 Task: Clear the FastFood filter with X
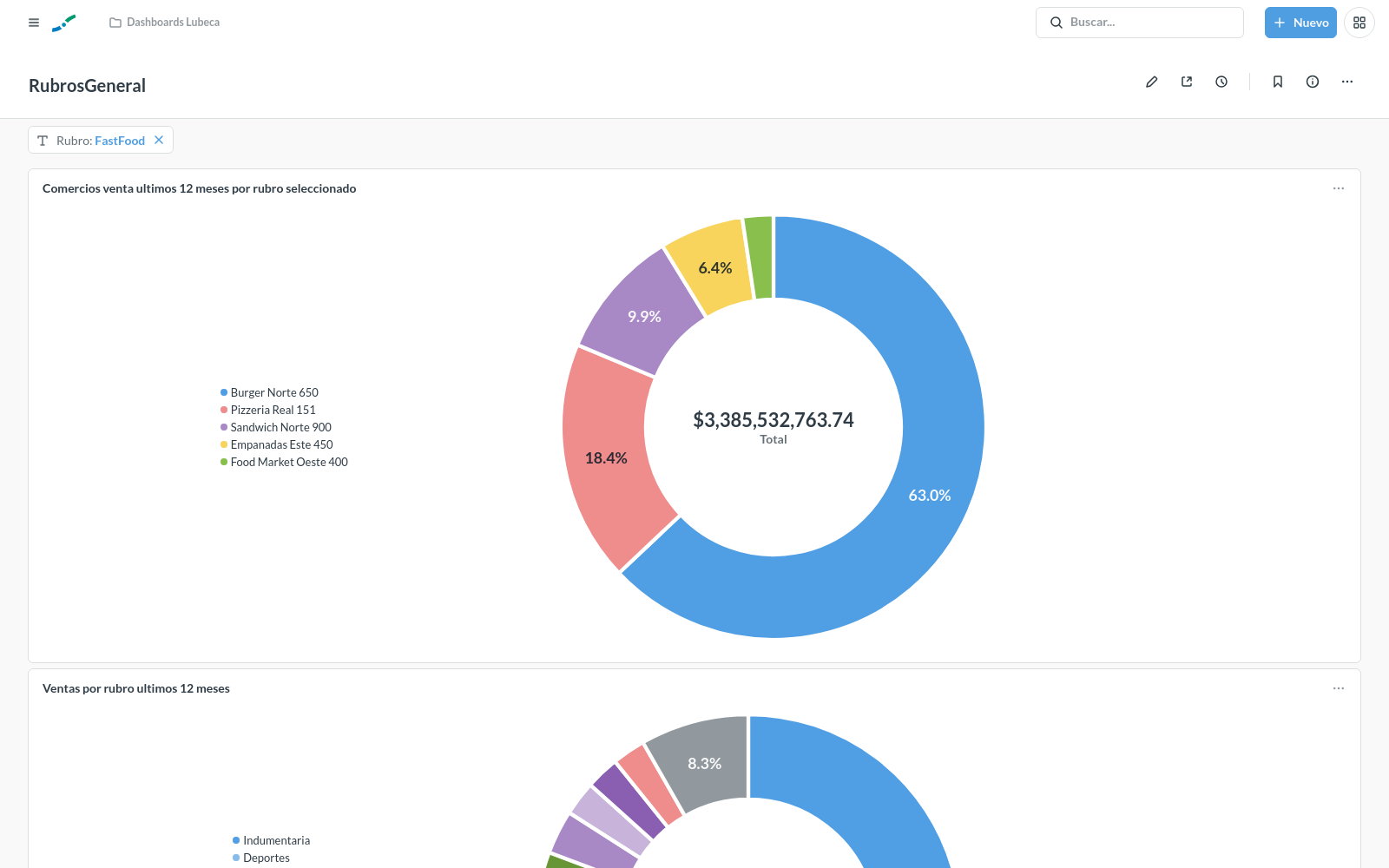coord(159,140)
